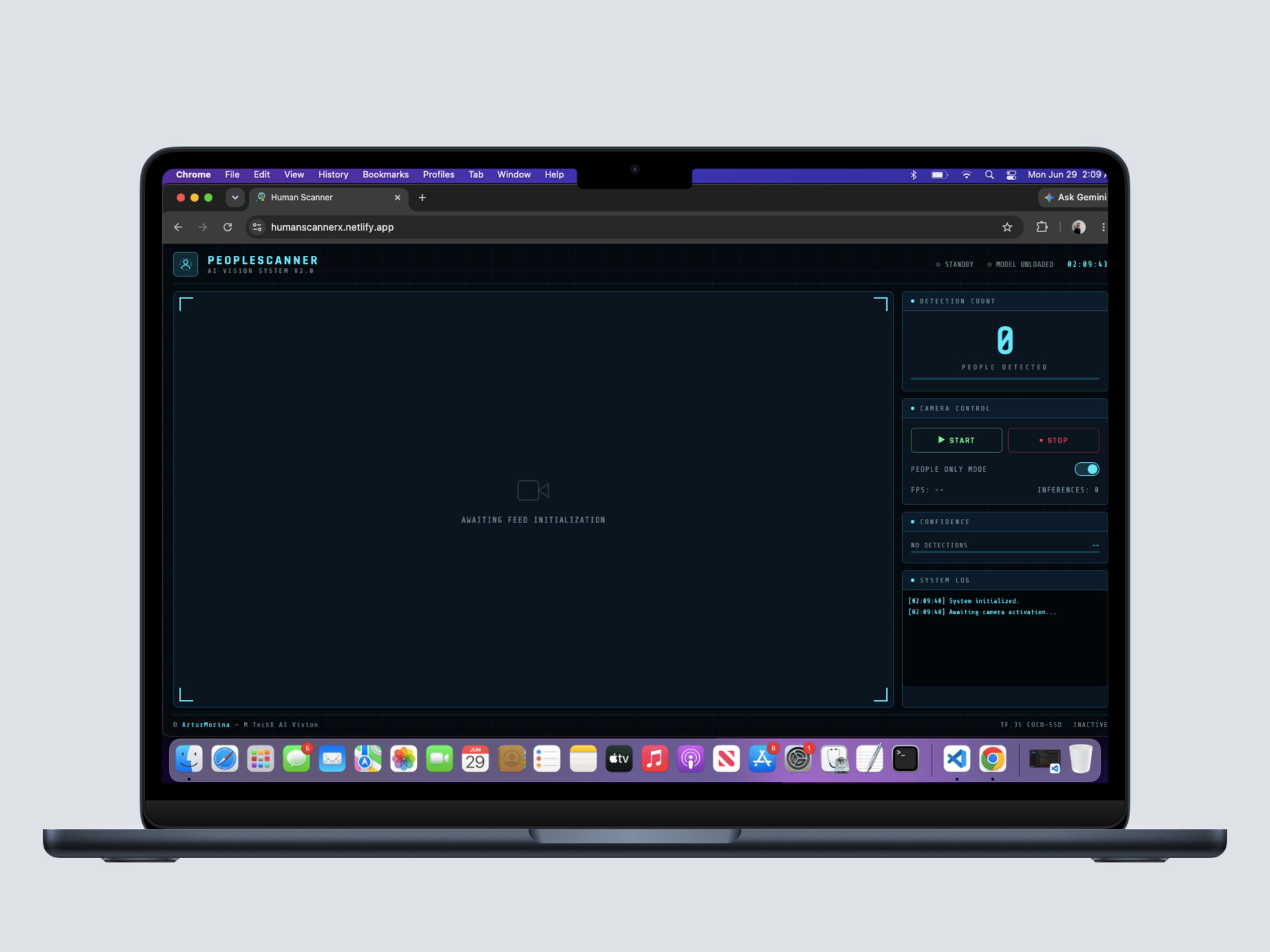
Task: Click the camera placeholder icon in feed
Action: point(533,491)
